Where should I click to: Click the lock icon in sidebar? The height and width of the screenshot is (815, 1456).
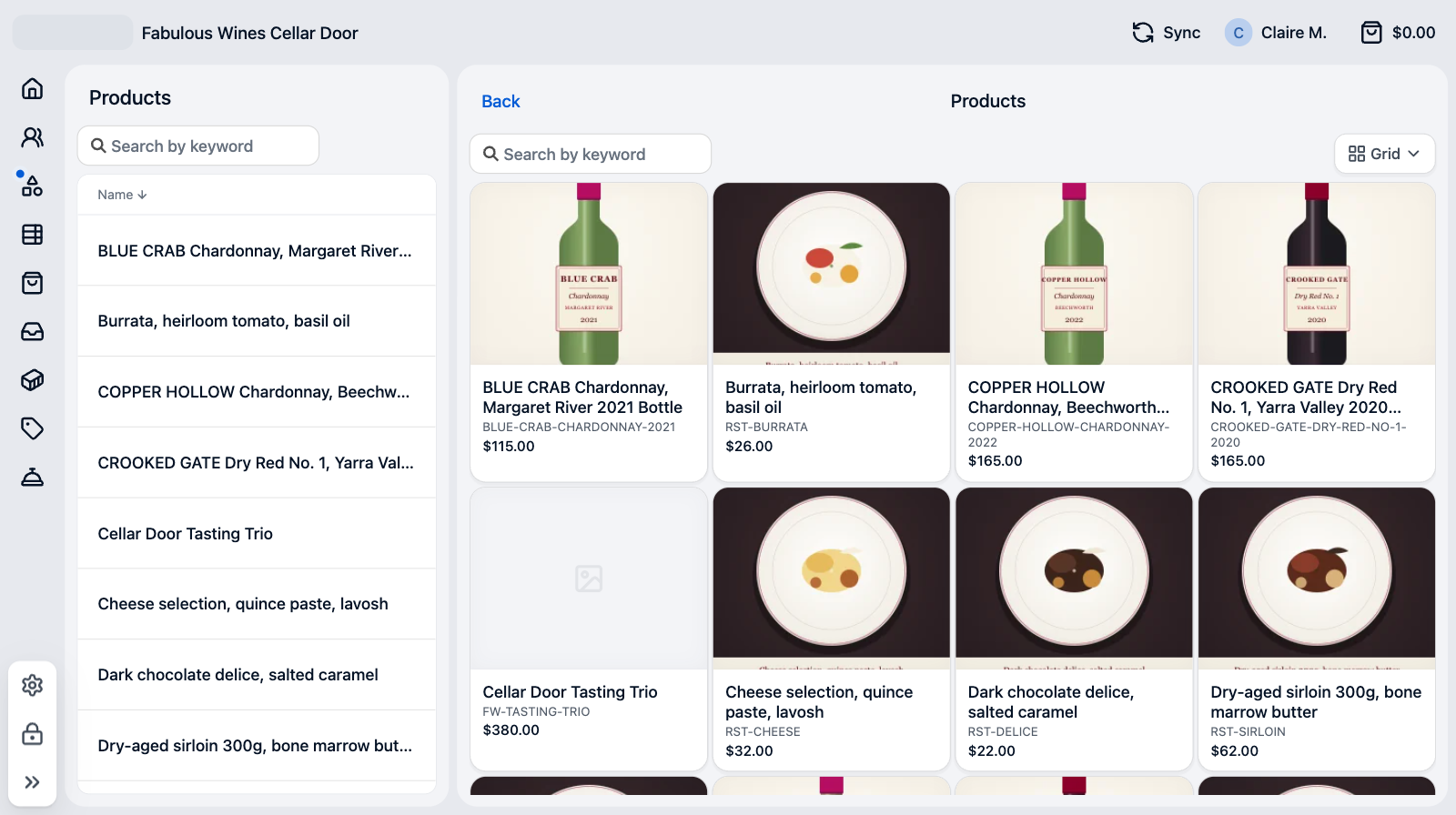(33, 734)
